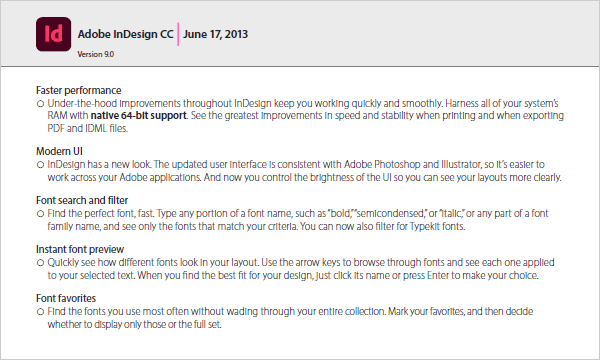The height and width of the screenshot is (360, 600).
Task: Click the bullet circle under Faster performance
Action: (41, 104)
